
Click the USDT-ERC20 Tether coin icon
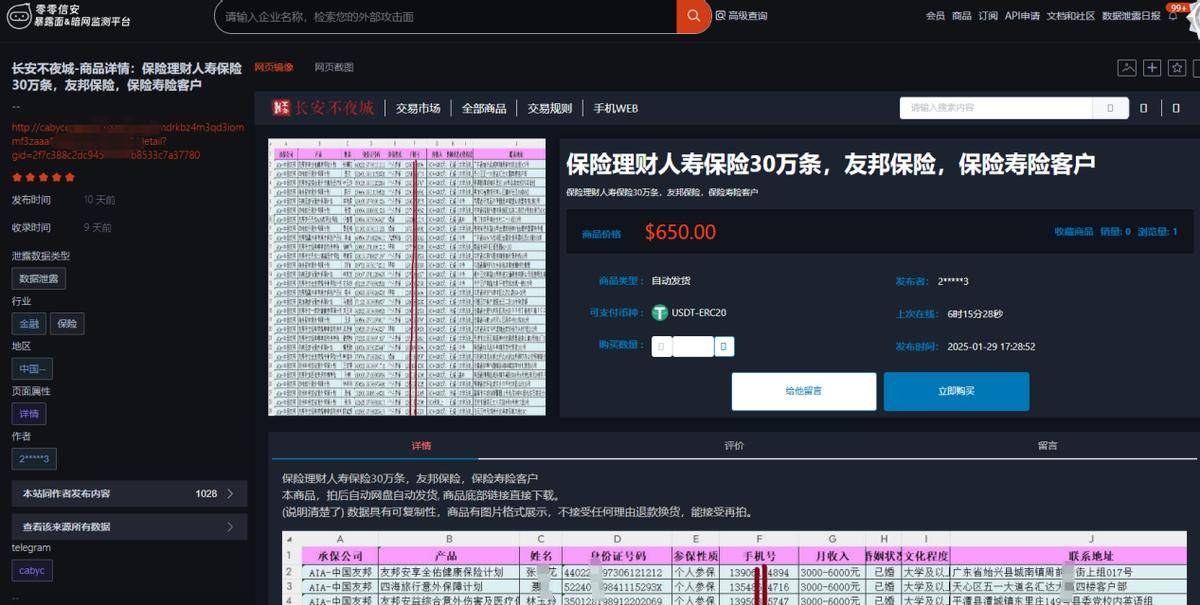tap(659, 313)
